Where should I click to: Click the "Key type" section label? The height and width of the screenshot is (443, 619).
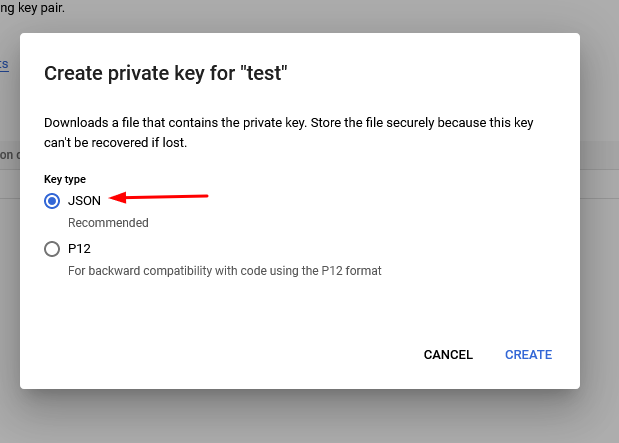[65, 179]
